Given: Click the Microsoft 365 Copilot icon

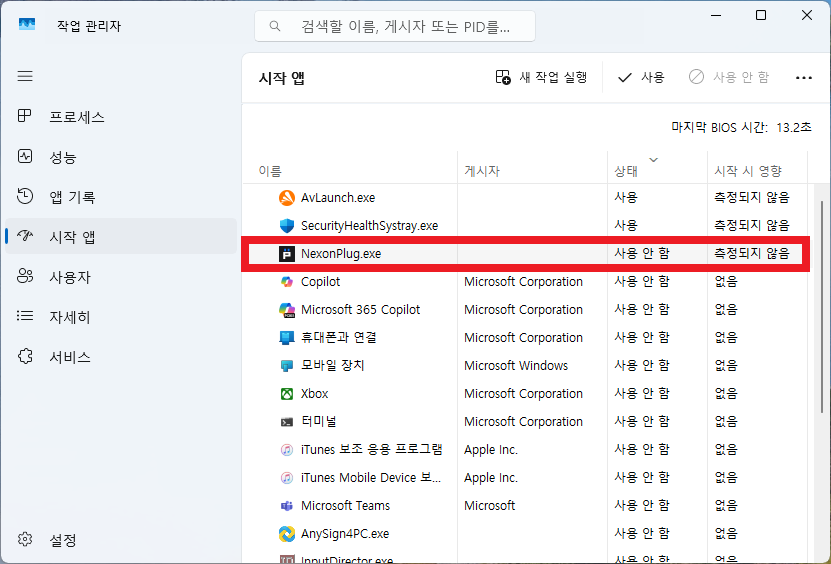Looking at the screenshot, I should pos(287,310).
